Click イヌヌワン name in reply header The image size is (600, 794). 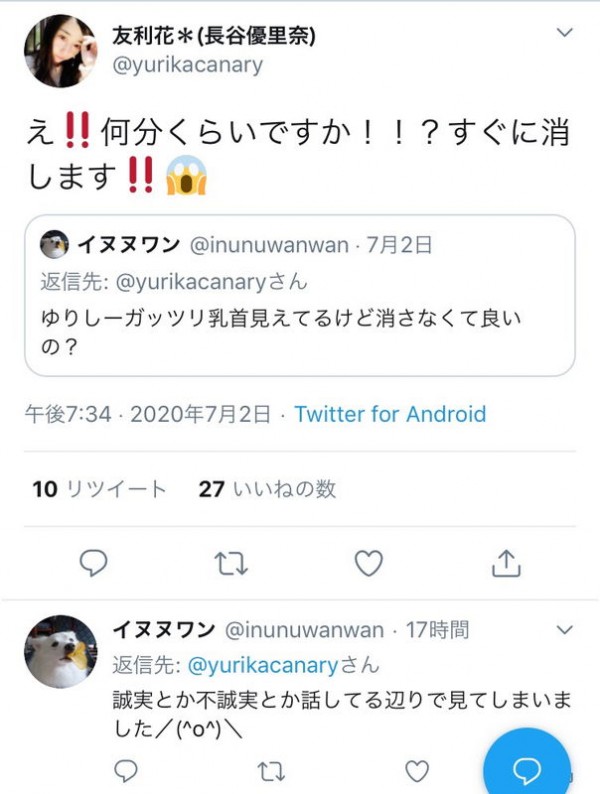(x=164, y=629)
